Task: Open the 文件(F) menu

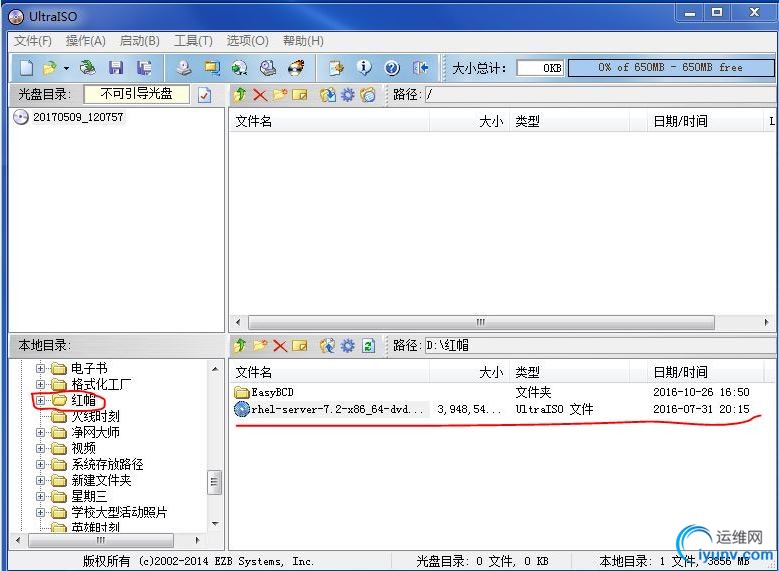Action: pos(33,41)
